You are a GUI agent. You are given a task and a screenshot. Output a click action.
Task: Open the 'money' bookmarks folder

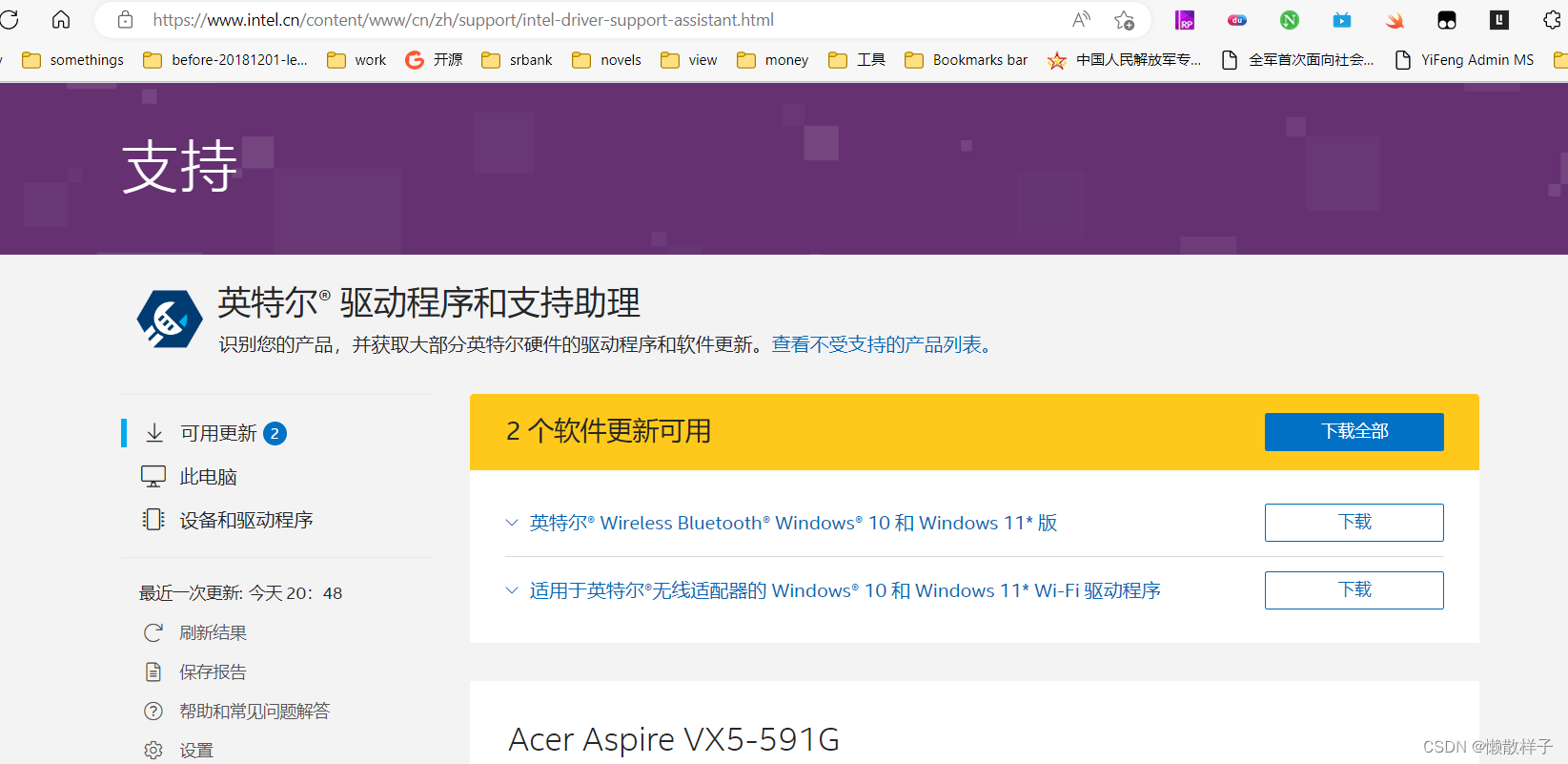click(x=773, y=60)
